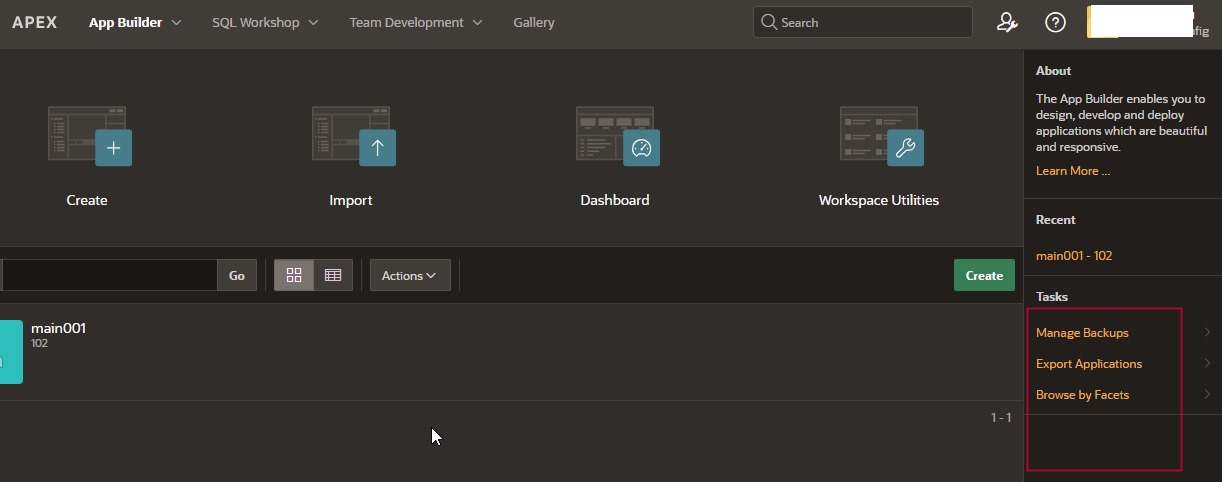Switch to report table view
The image size is (1222, 482).
tap(333, 275)
